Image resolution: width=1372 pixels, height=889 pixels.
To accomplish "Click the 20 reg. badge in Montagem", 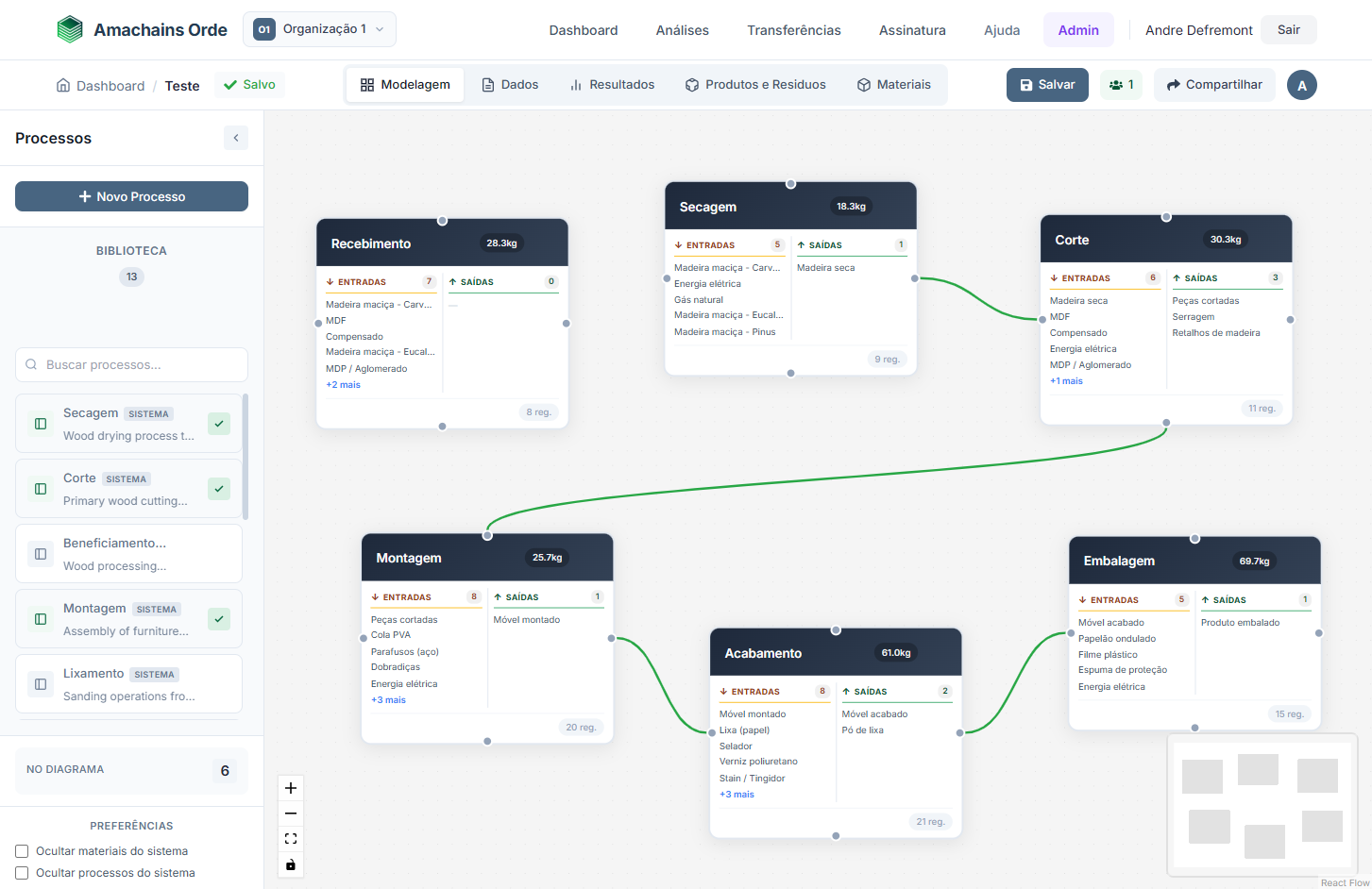I will (581, 728).
